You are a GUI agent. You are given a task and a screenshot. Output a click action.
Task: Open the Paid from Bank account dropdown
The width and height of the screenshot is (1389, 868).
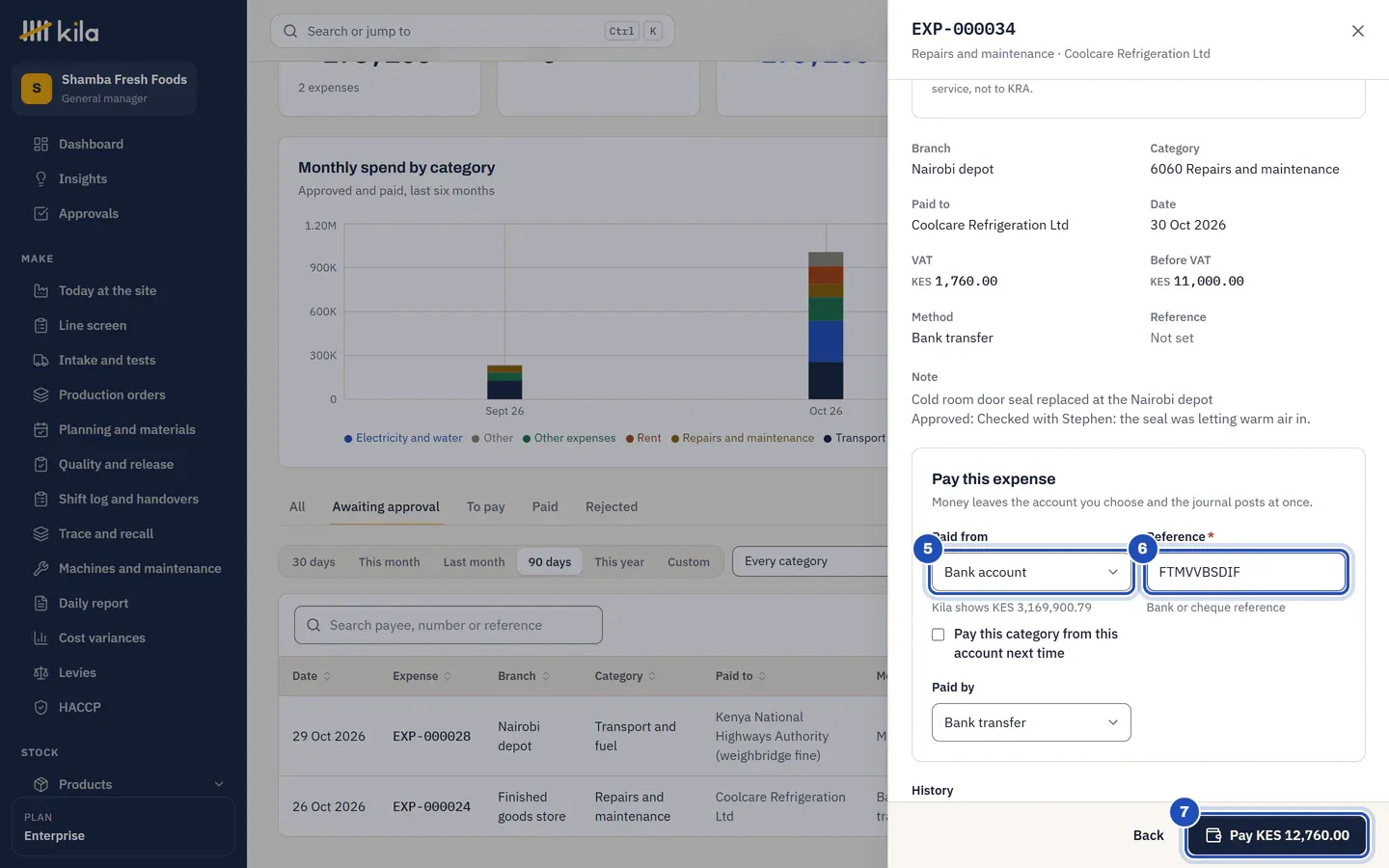coord(1031,572)
